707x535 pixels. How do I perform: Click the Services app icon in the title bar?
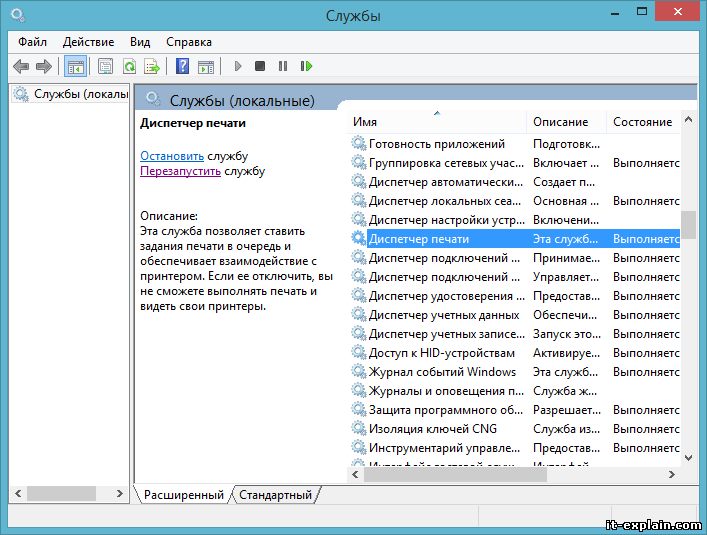pos(18,16)
